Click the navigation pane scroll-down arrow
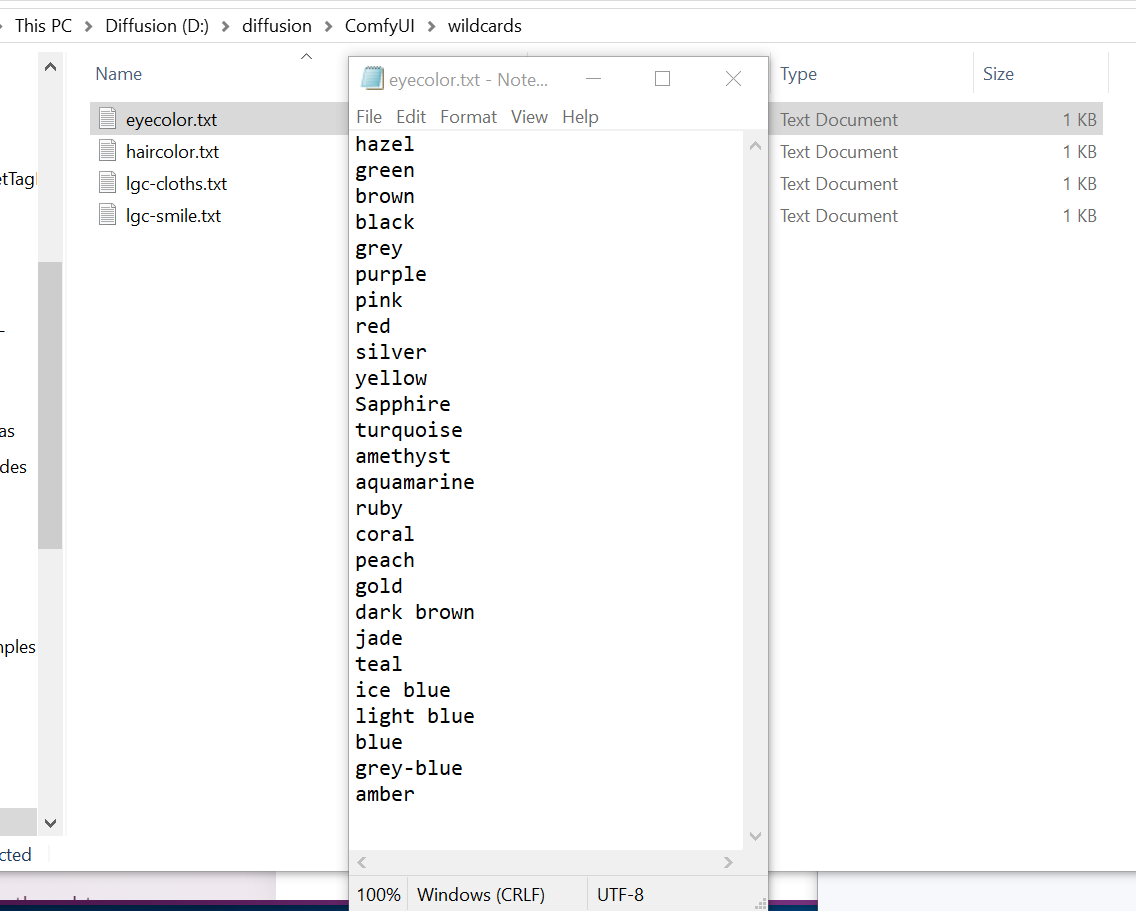The image size is (1136, 911). coord(50,823)
